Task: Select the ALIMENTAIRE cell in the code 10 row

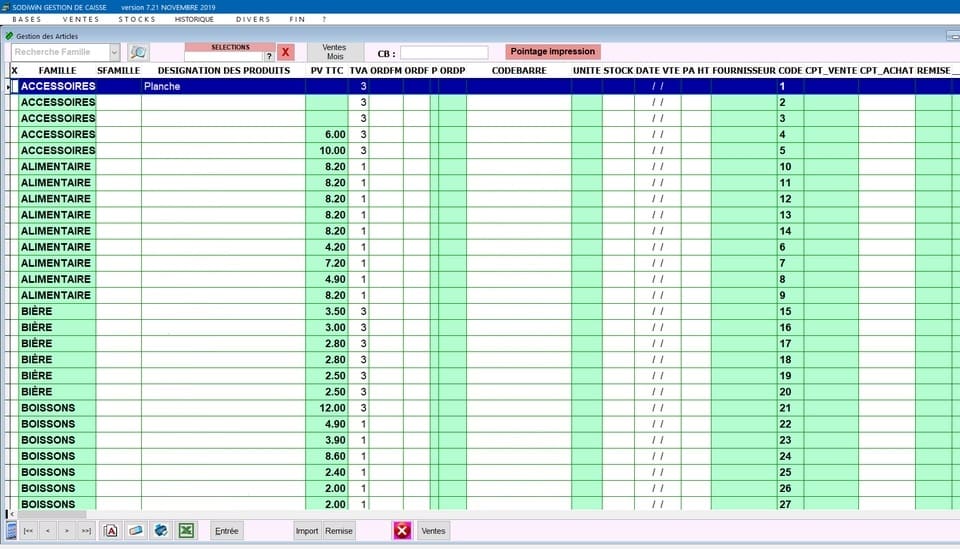Action: [x=58, y=166]
